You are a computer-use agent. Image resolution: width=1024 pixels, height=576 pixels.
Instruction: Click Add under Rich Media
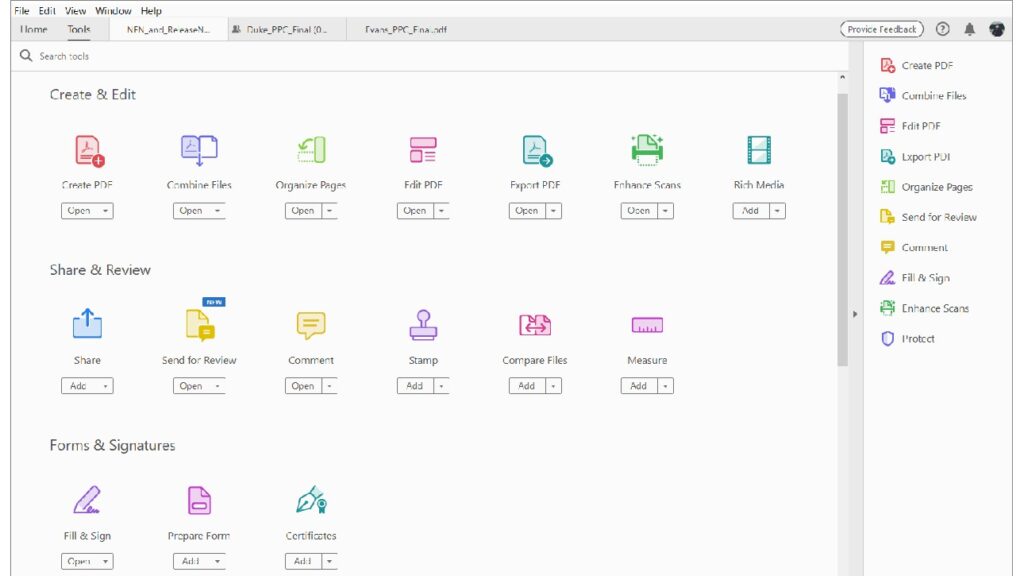click(751, 211)
